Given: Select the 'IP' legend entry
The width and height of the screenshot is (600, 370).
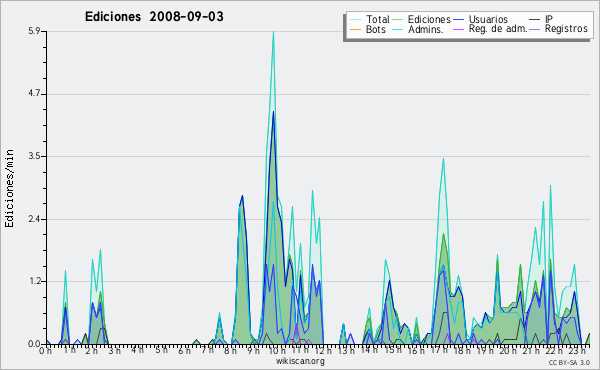Looking at the screenshot, I should point(541,19).
